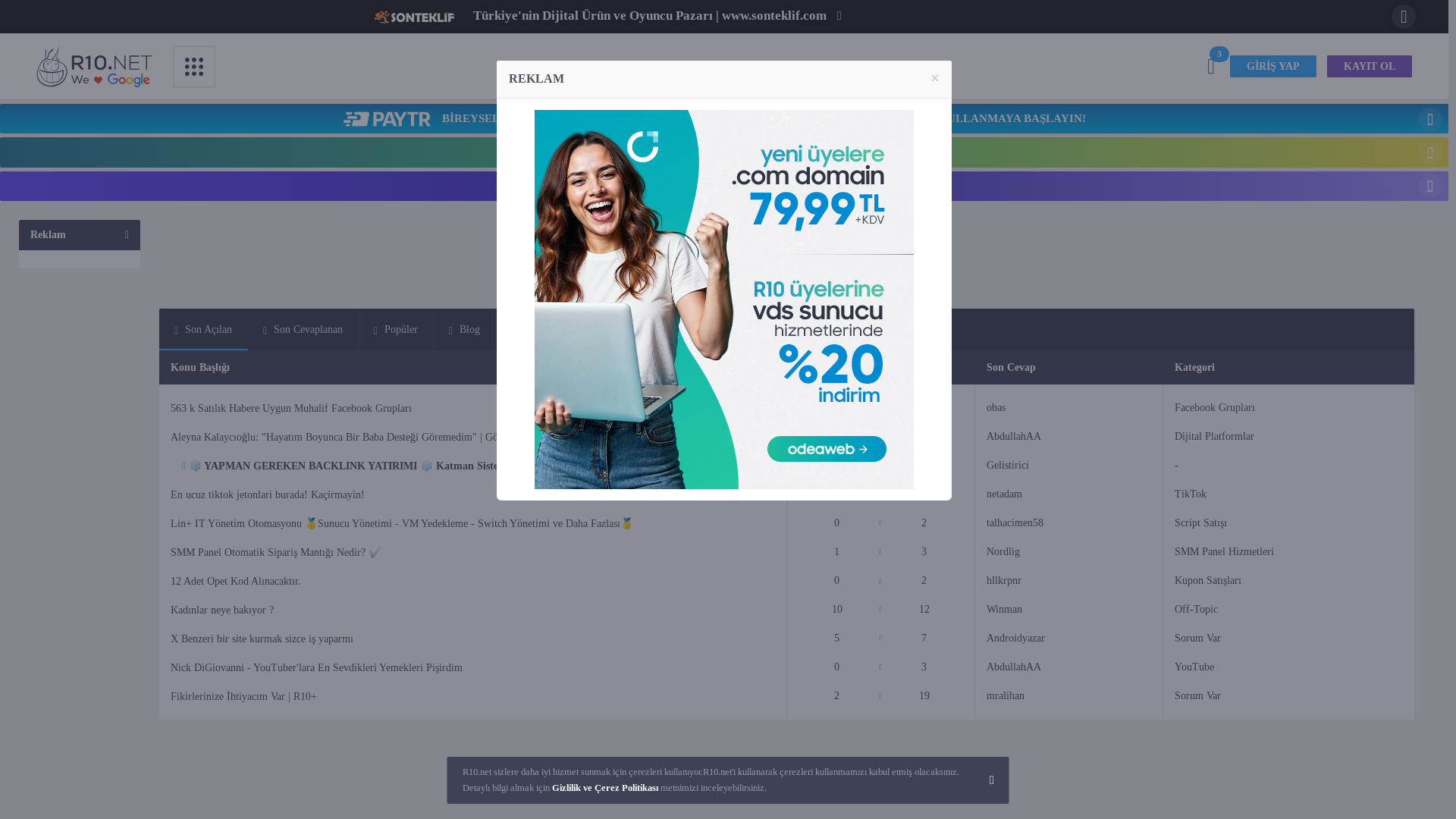Image resolution: width=1456 pixels, height=819 pixels.
Task: Click the KAYIT OL button
Action: [x=1370, y=67]
